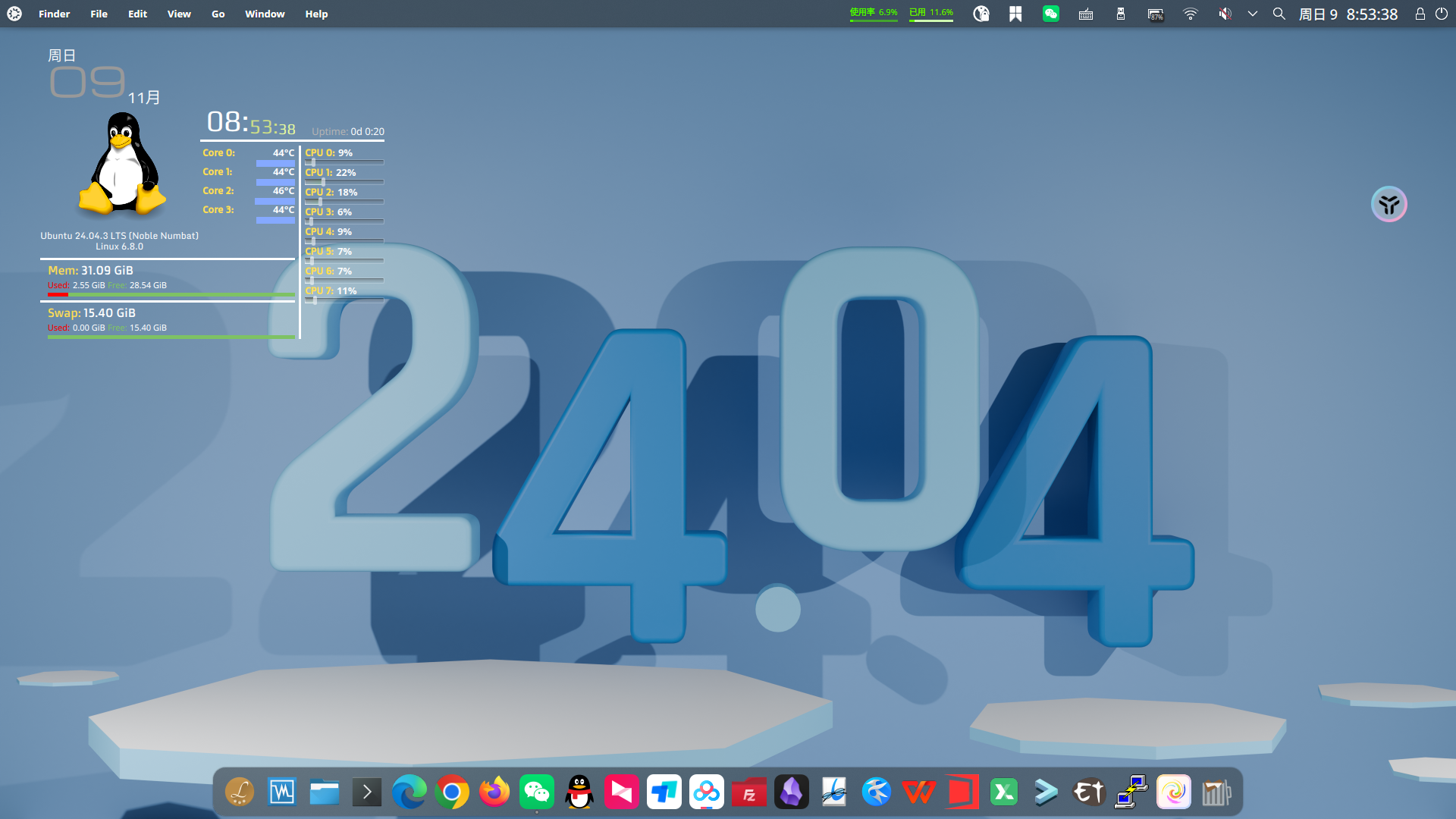Open Microsoft Edge from the dock
Screen dimensions: 1456x819
click(x=409, y=791)
